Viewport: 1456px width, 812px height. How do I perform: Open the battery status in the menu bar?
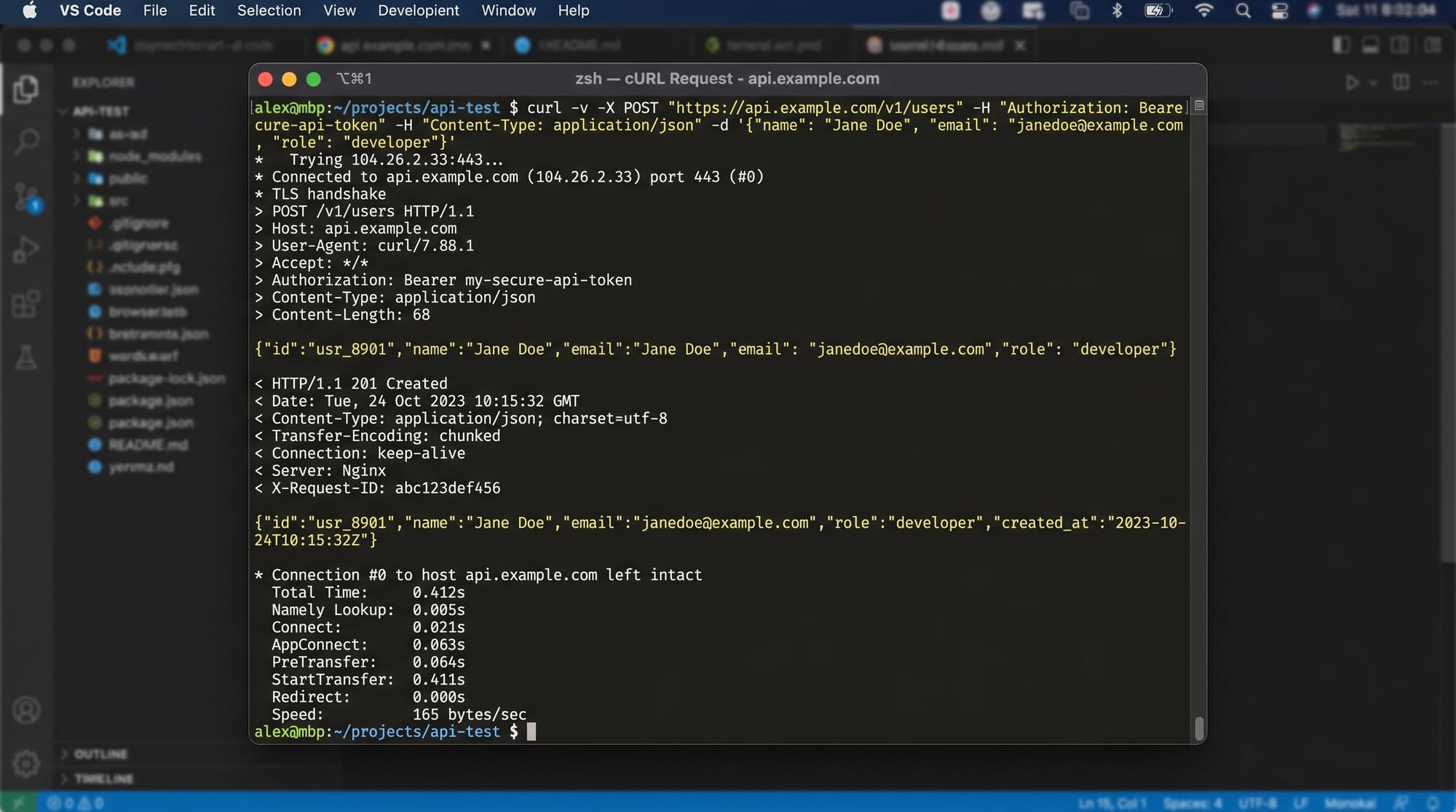pos(1158,11)
